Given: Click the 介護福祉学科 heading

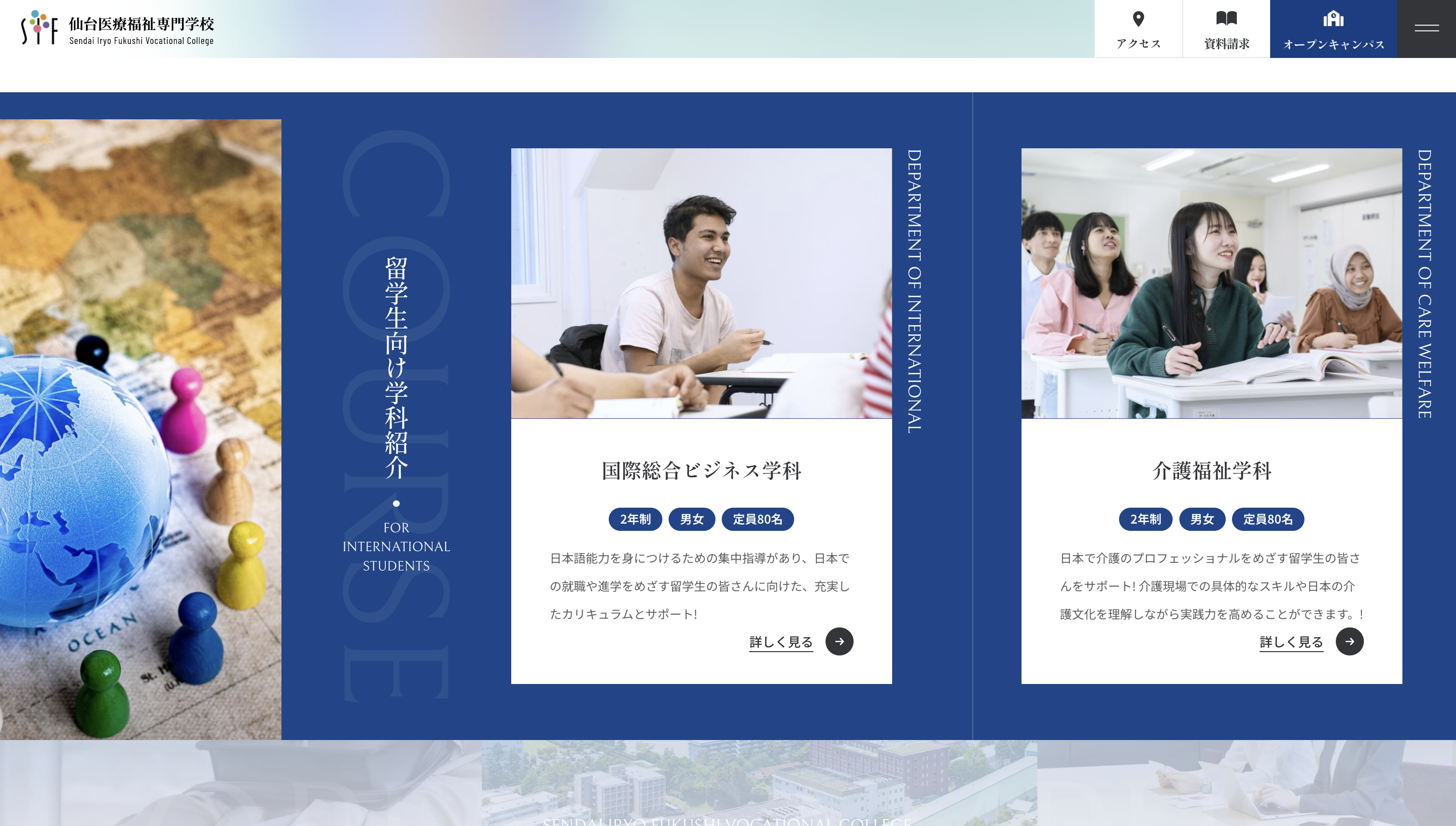Looking at the screenshot, I should [1211, 470].
